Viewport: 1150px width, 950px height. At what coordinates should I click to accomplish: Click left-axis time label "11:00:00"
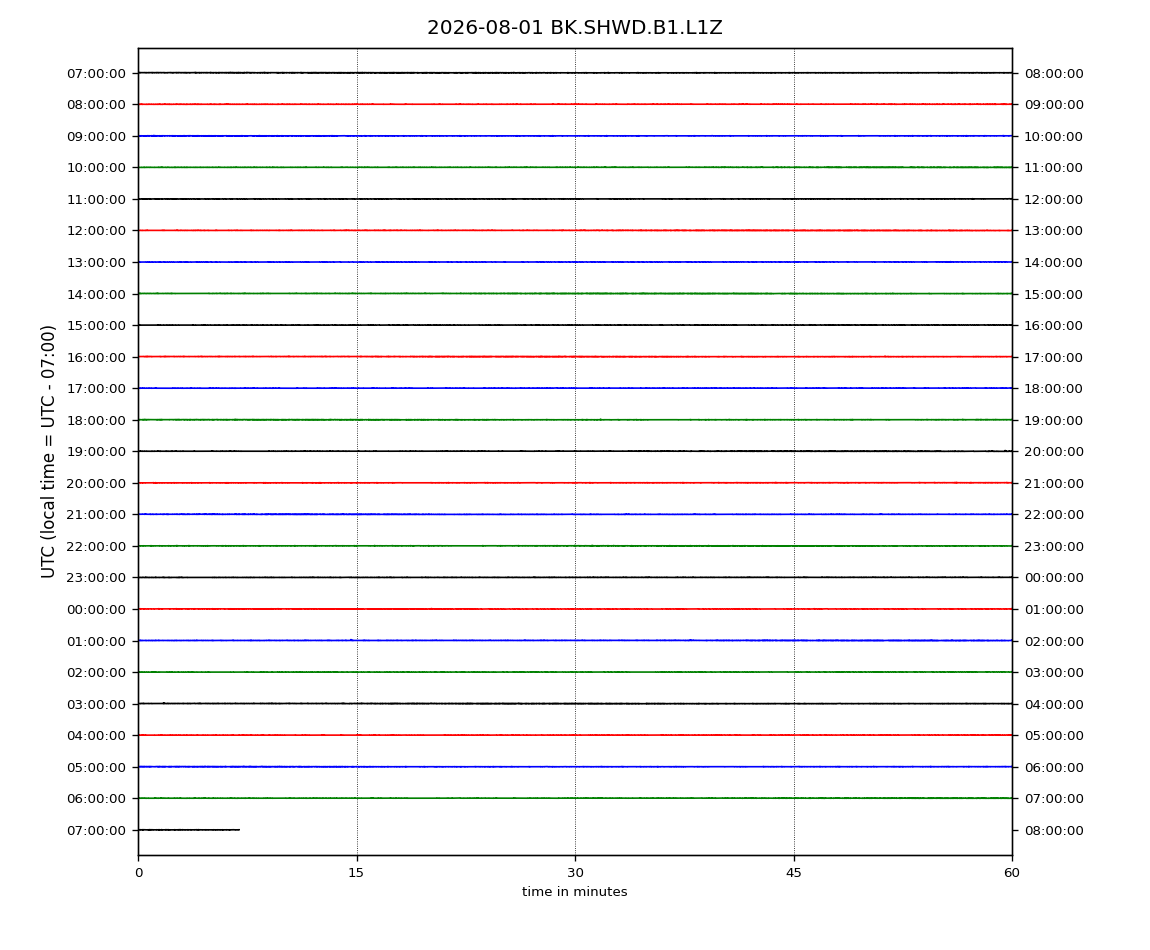coord(96,200)
